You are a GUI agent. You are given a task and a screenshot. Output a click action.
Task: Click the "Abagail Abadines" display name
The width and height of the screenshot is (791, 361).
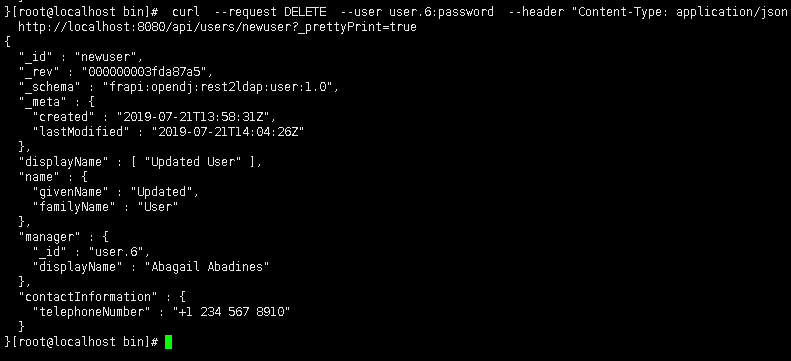tap(210, 267)
